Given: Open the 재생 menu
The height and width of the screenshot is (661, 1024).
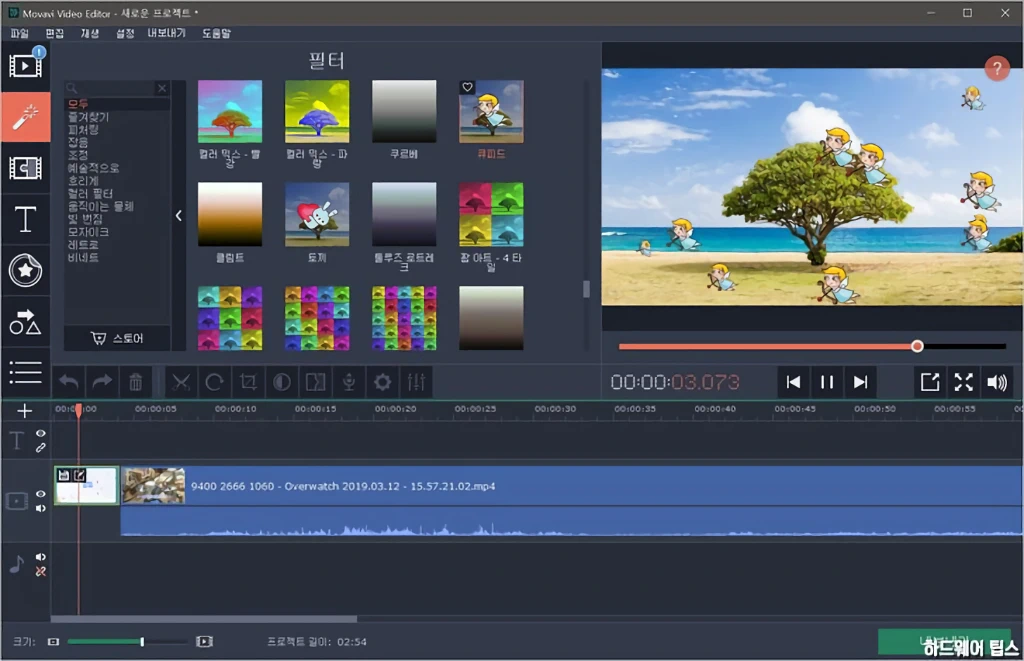Looking at the screenshot, I should point(89,33).
